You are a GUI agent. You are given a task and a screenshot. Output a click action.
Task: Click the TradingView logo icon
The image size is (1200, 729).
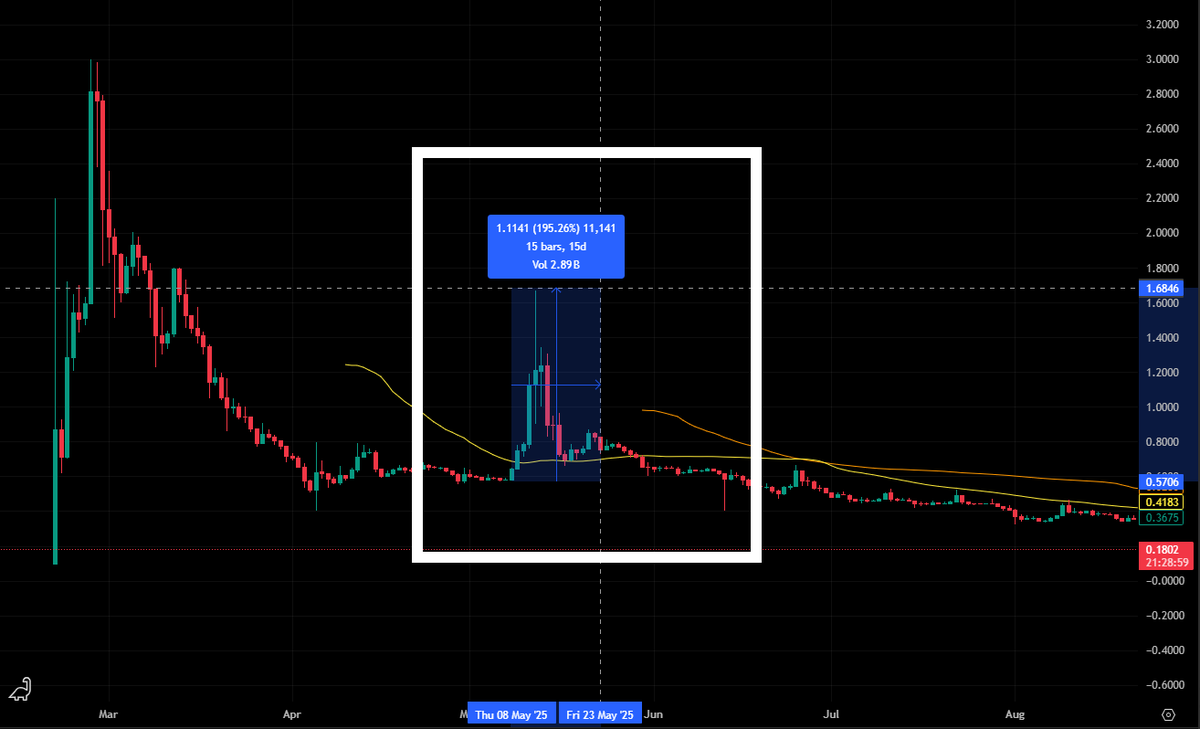pyautogui.click(x=20, y=688)
